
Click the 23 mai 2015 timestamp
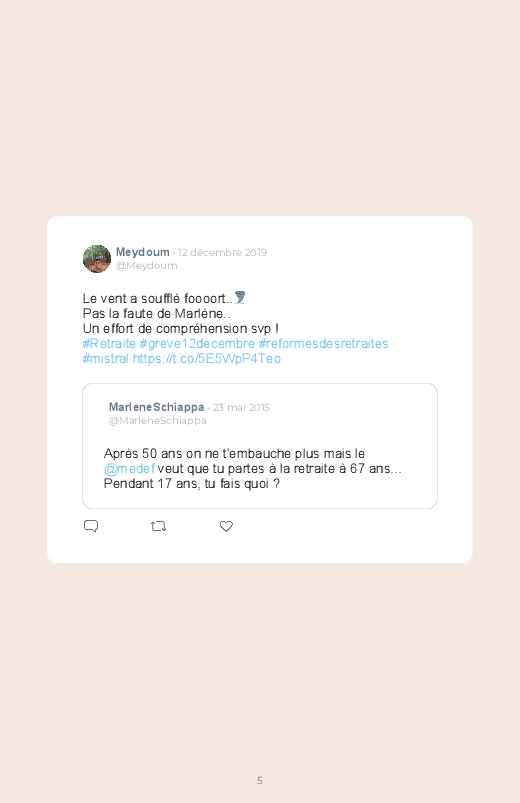(x=241, y=408)
